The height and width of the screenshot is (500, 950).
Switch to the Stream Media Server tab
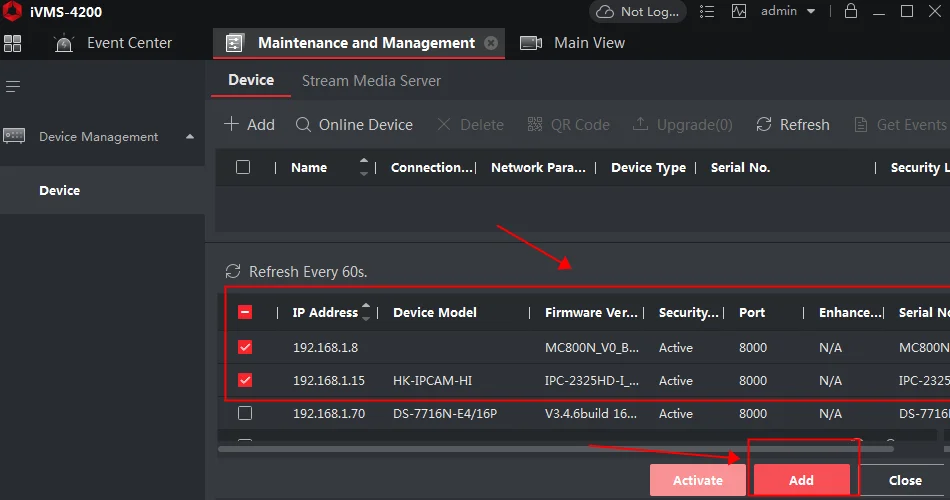[371, 80]
